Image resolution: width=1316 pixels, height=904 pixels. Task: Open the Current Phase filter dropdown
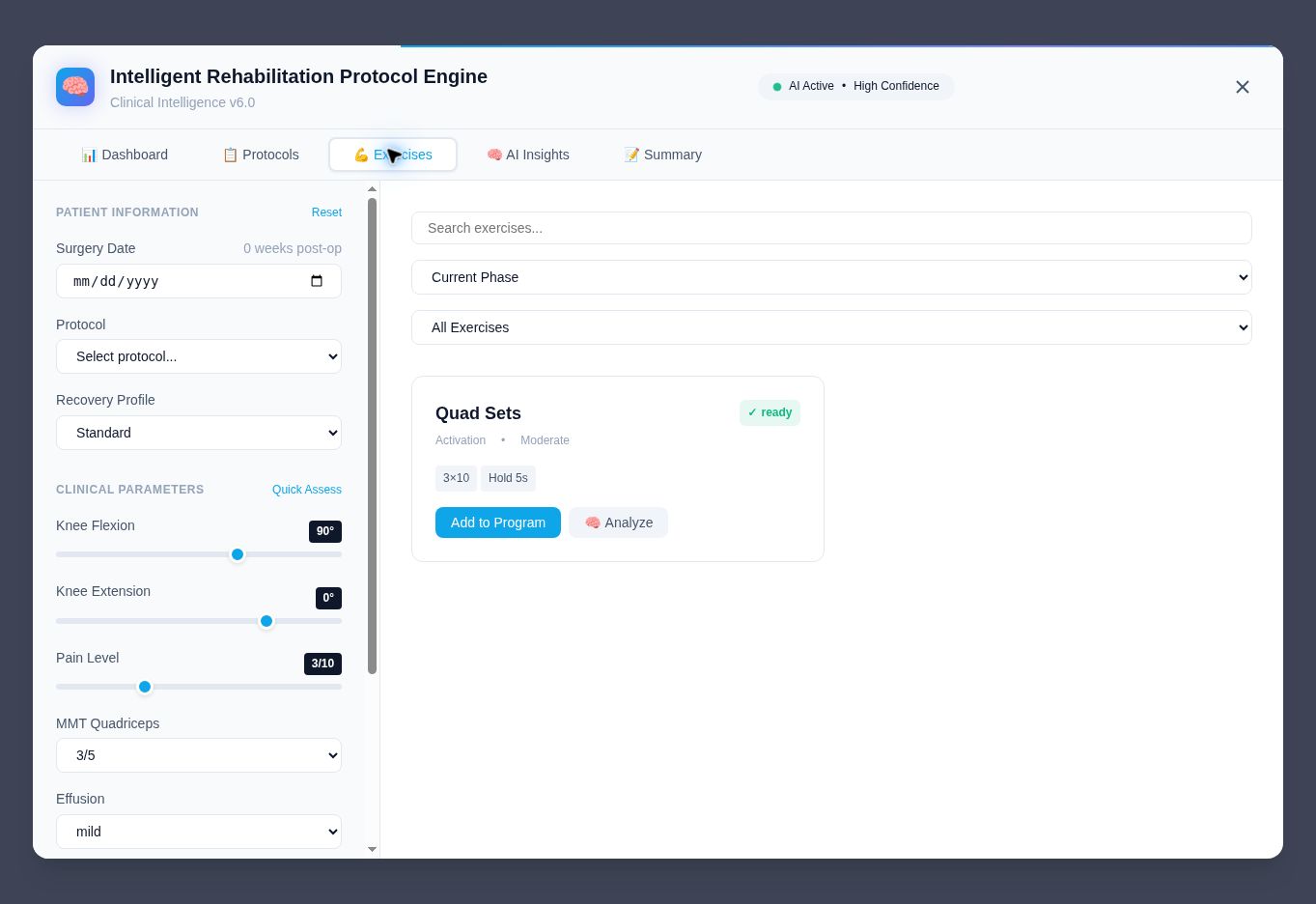[x=831, y=277]
